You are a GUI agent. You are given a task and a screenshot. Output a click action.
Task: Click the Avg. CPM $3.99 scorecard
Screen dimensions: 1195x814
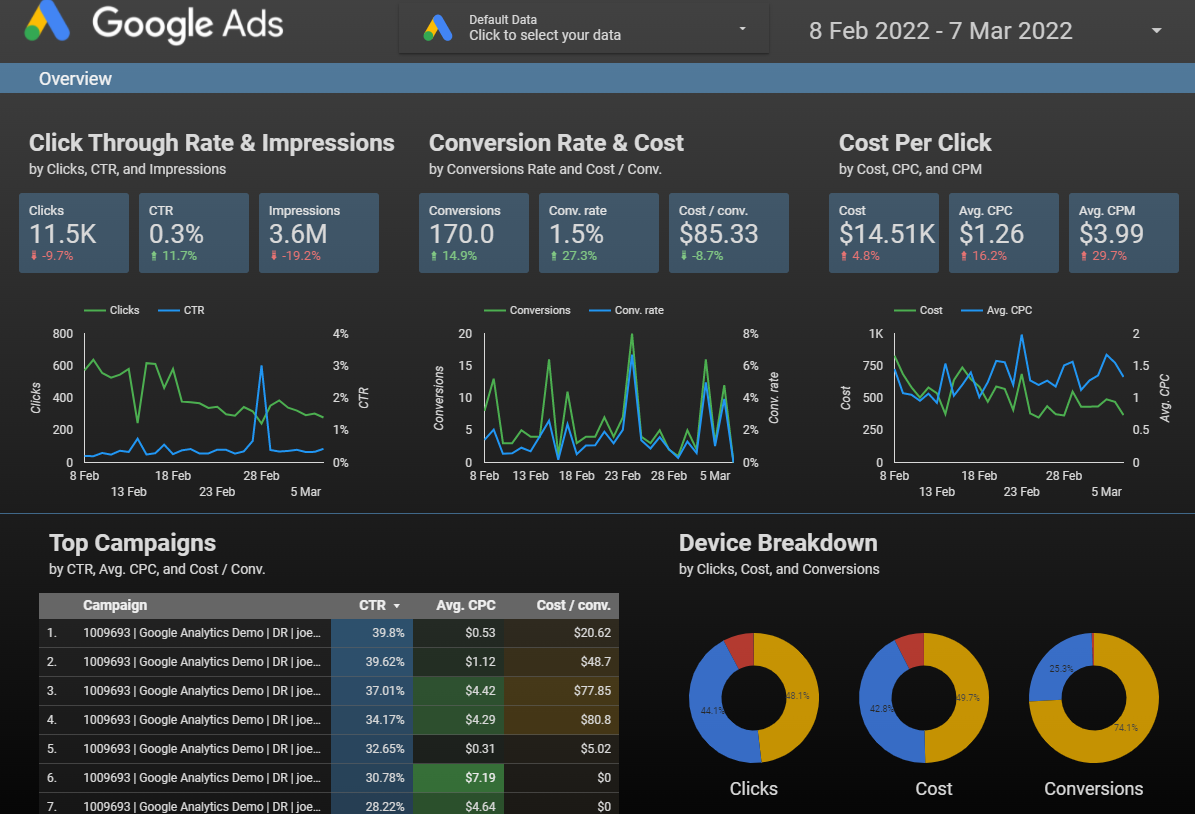click(1123, 232)
